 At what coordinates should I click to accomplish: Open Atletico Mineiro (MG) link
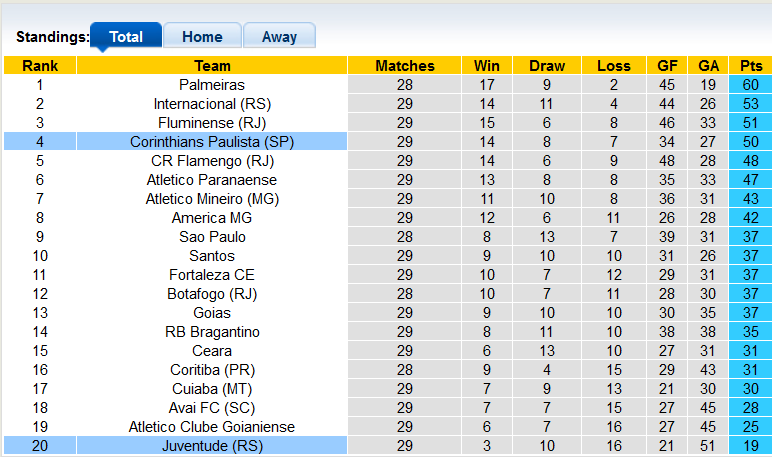coord(212,199)
